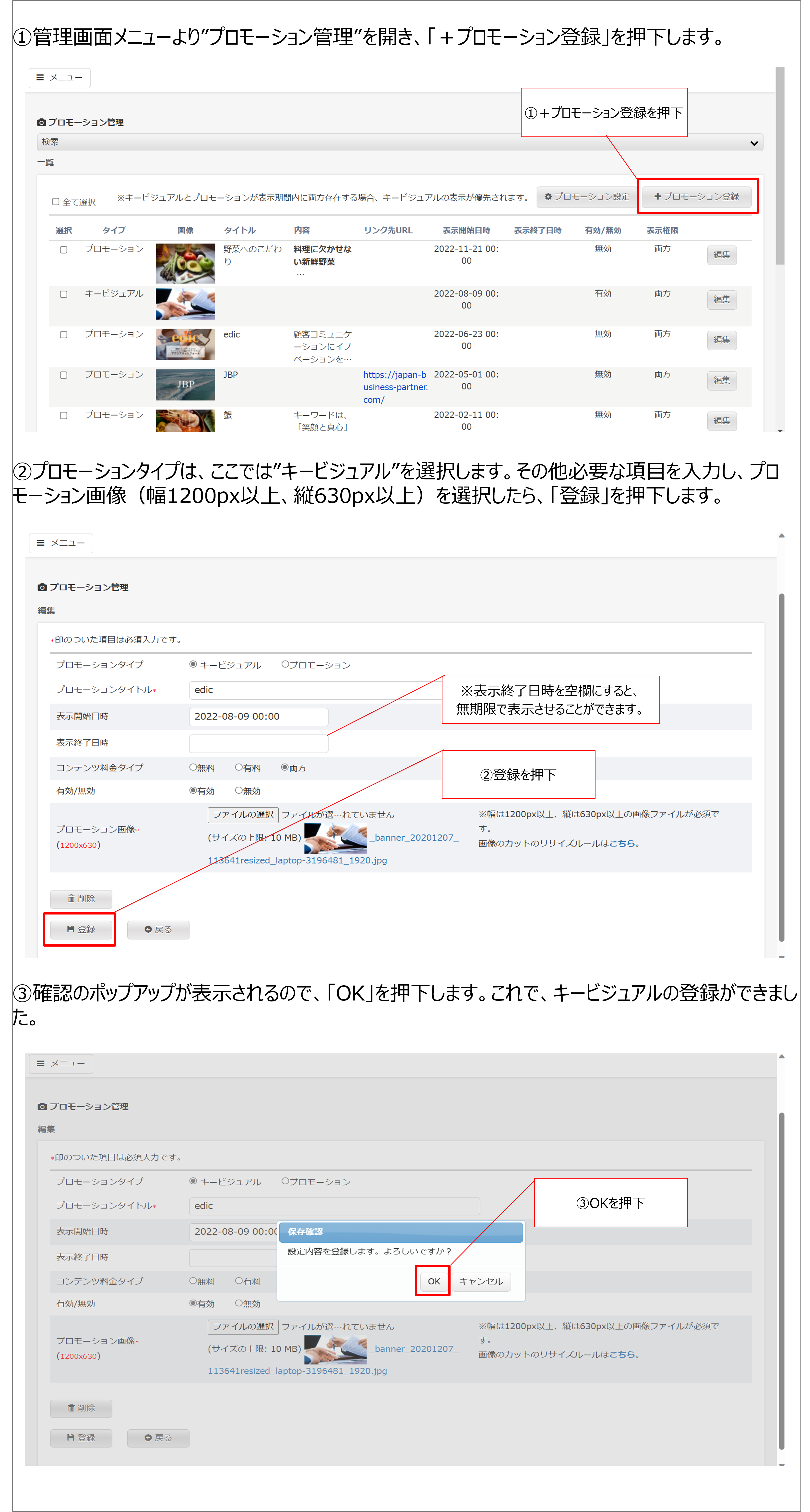Image resolution: width=810 pixels, height=1512 pixels.
Task: Click the trash 削除 button in step ② form
Action: click(x=81, y=899)
